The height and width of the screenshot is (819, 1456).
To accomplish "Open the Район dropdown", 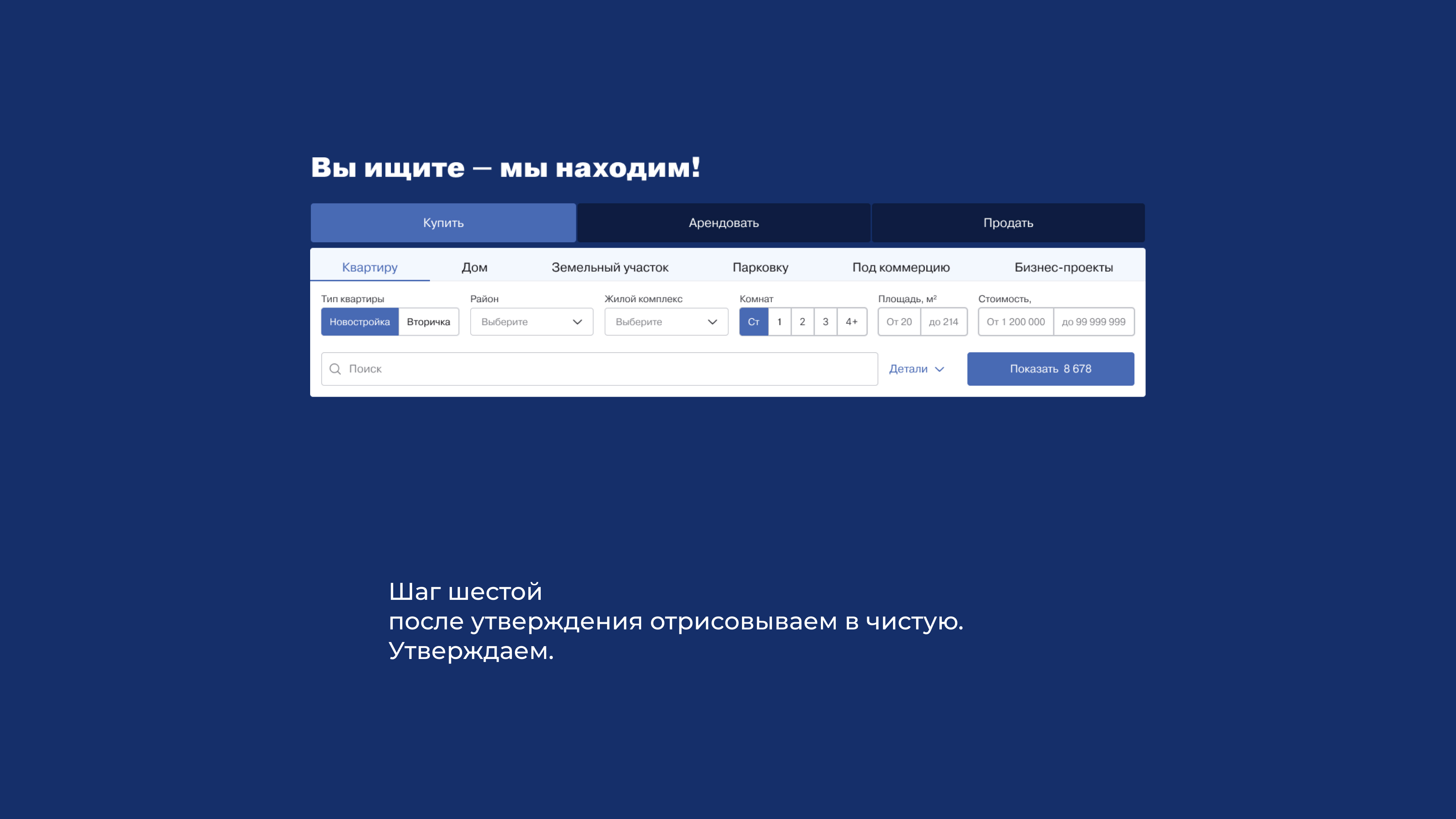I will click(531, 322).
